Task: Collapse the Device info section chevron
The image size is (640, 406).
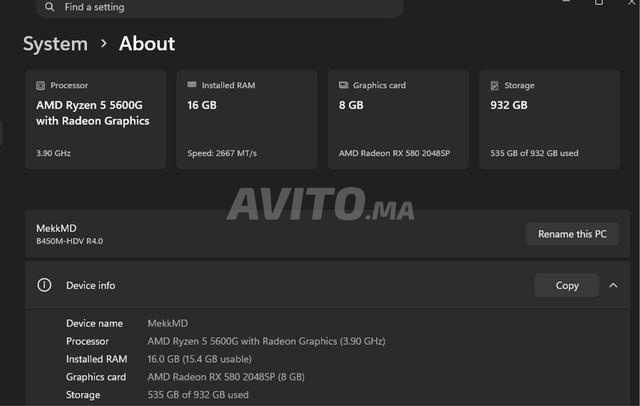Action: pos(613,285)
